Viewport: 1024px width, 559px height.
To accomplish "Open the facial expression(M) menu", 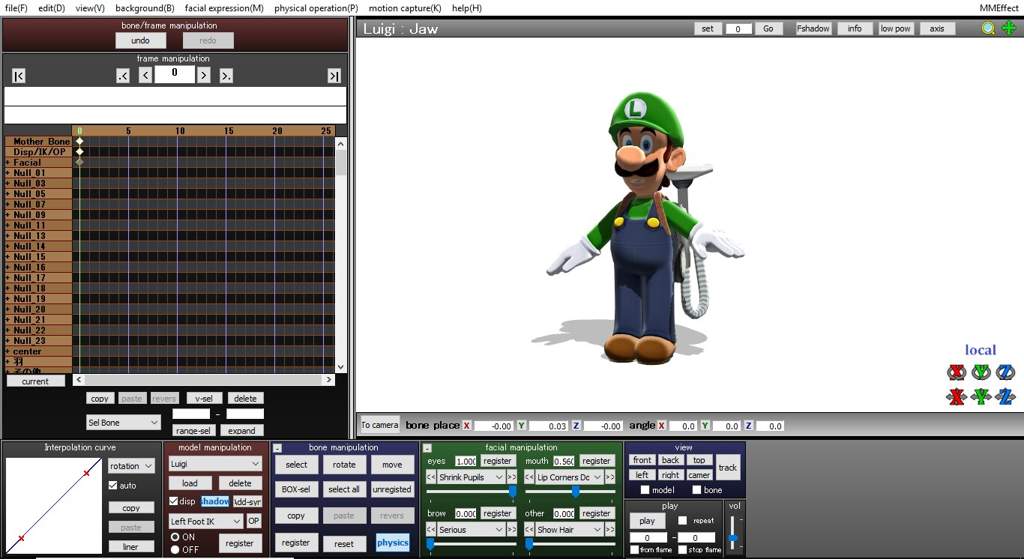I will (x=224, y=8).
